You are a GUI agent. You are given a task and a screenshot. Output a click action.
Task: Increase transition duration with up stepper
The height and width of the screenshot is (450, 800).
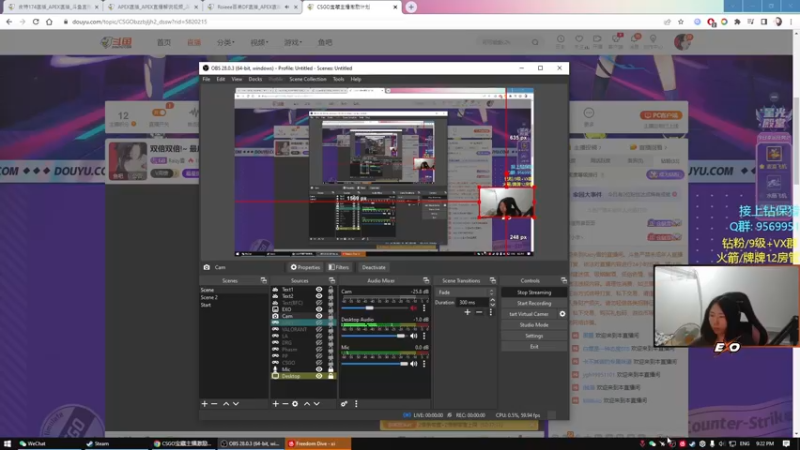[x=492, y=301]
